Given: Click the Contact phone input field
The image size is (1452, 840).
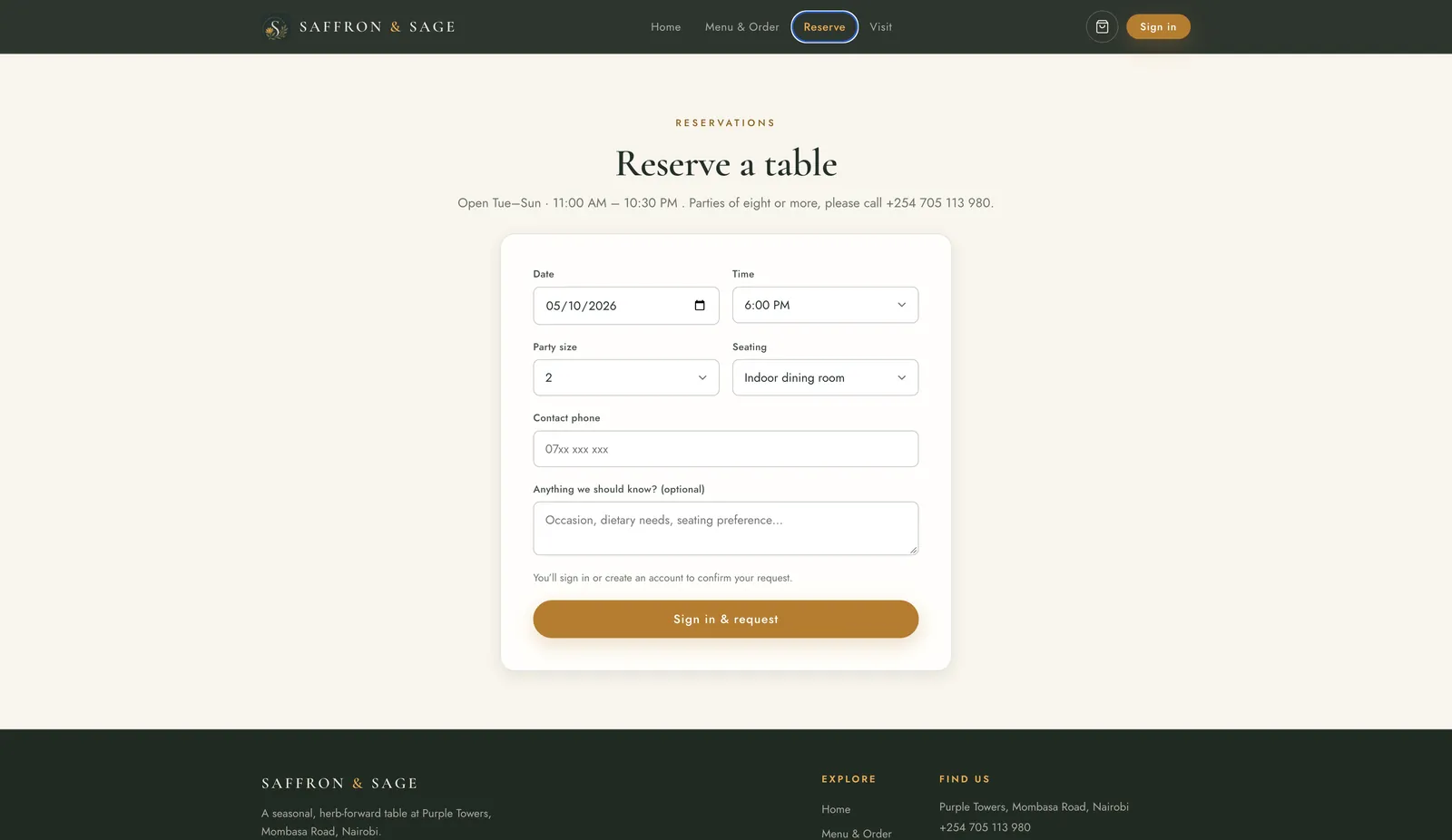Looking at the screenshot, I should click(726, 449).
